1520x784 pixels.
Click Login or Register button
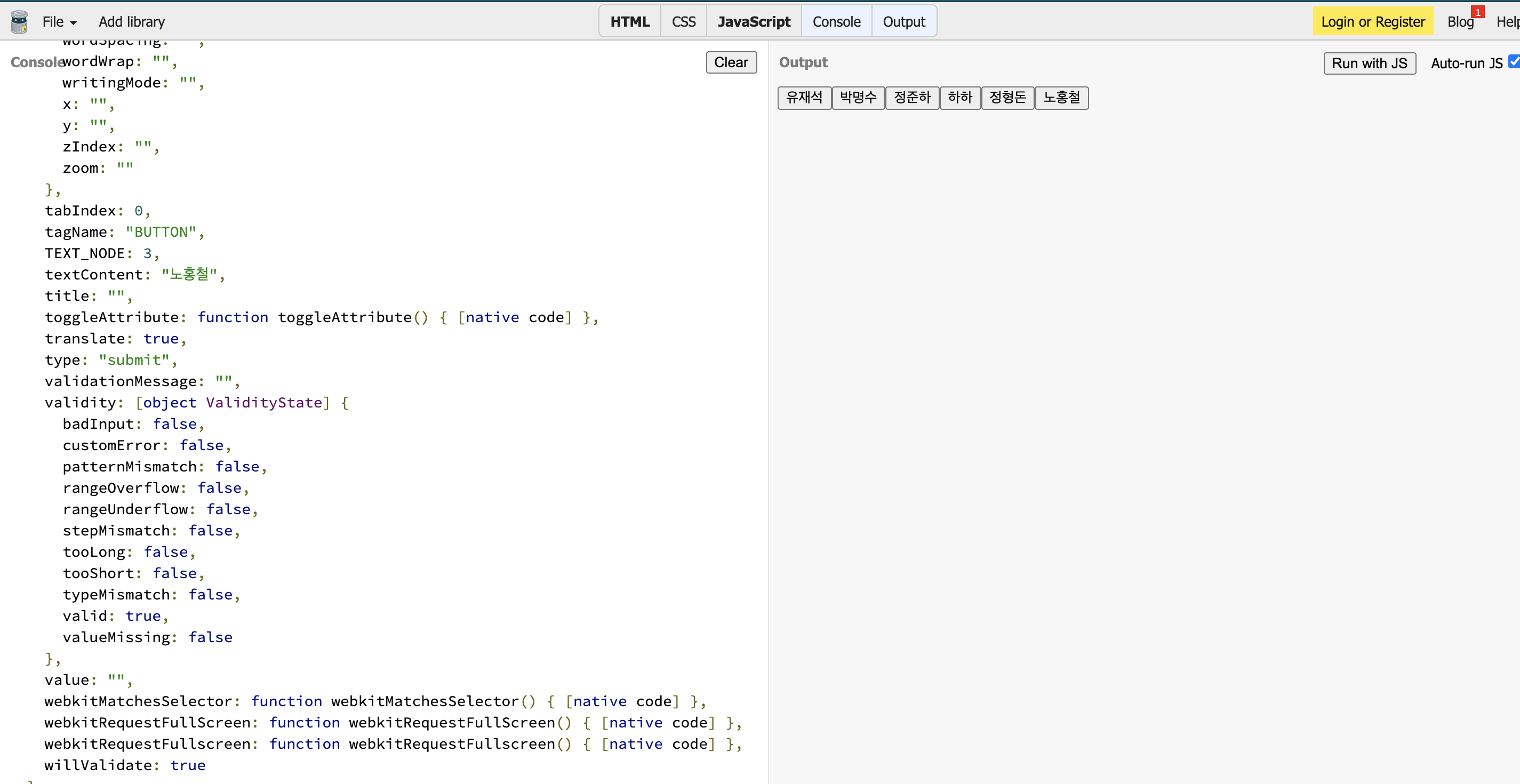click(1372, 22)
